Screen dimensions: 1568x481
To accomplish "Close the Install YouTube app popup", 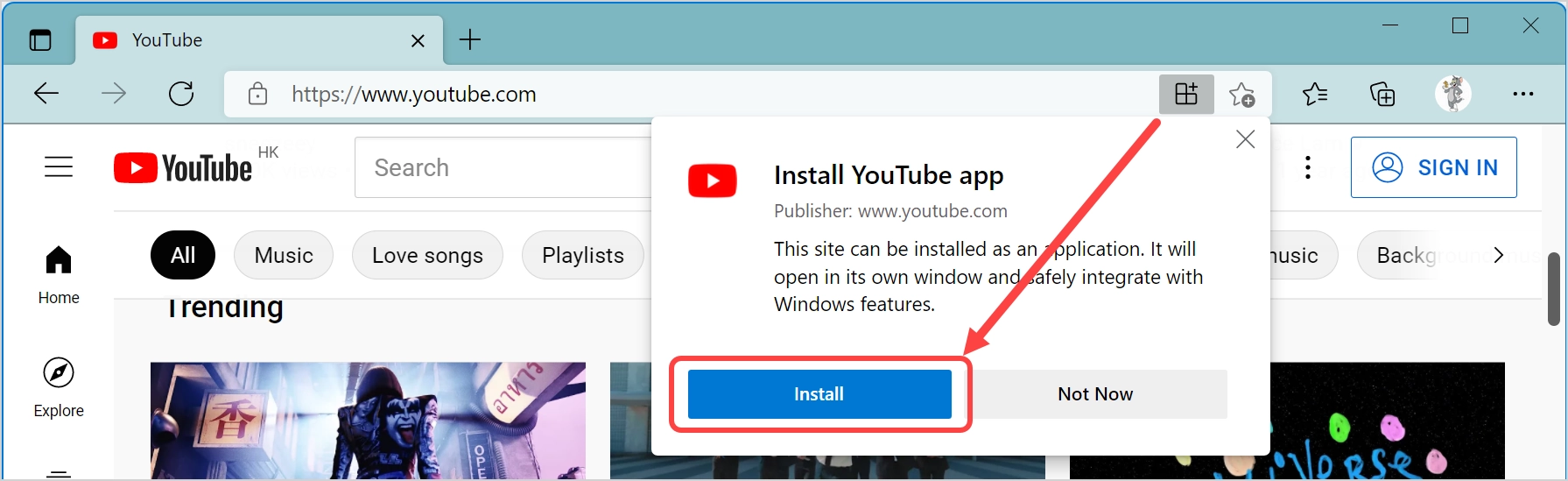I will (1245, 139).
